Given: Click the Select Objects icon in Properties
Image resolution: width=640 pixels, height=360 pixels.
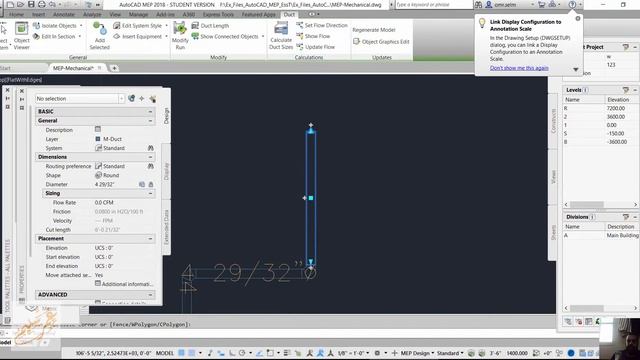Looking at the screenshot, I should (142, 98).
